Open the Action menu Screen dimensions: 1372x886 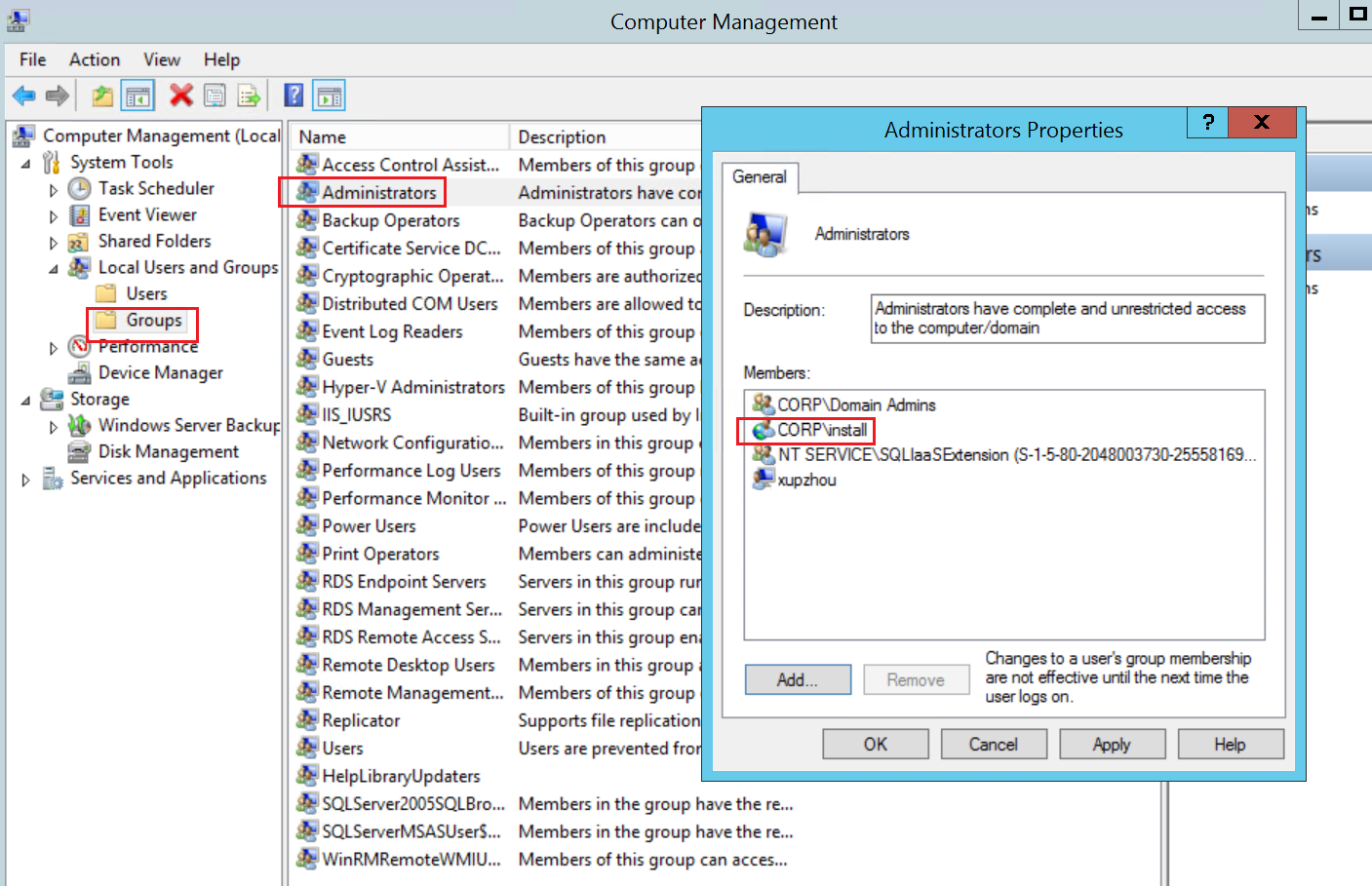point(94,59)
